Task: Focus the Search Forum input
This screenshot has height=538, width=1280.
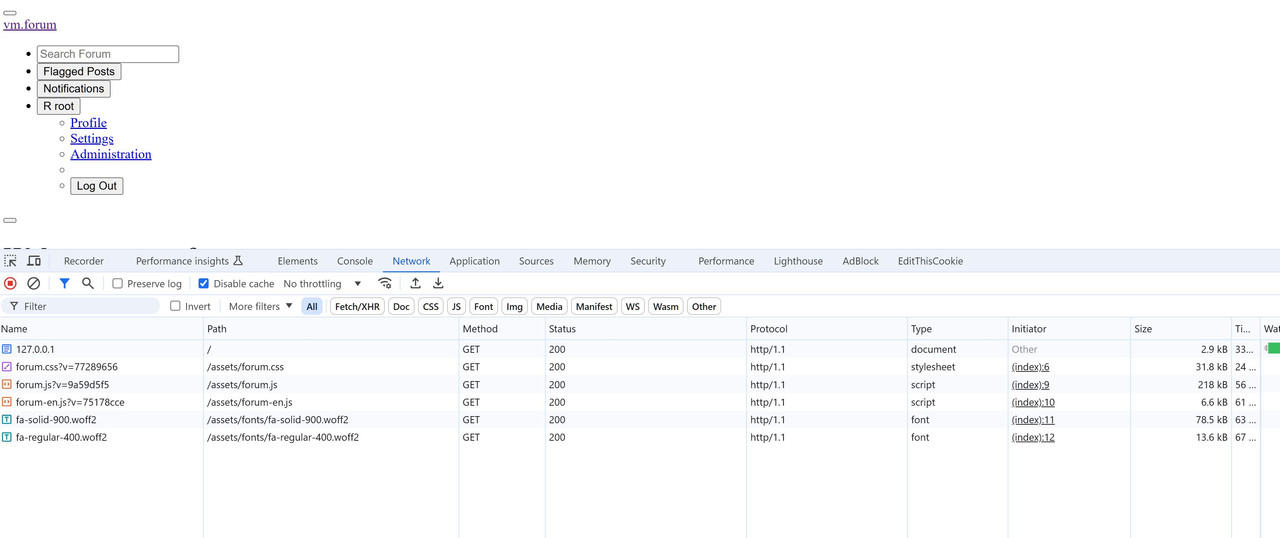Action: tap(108, 54)
